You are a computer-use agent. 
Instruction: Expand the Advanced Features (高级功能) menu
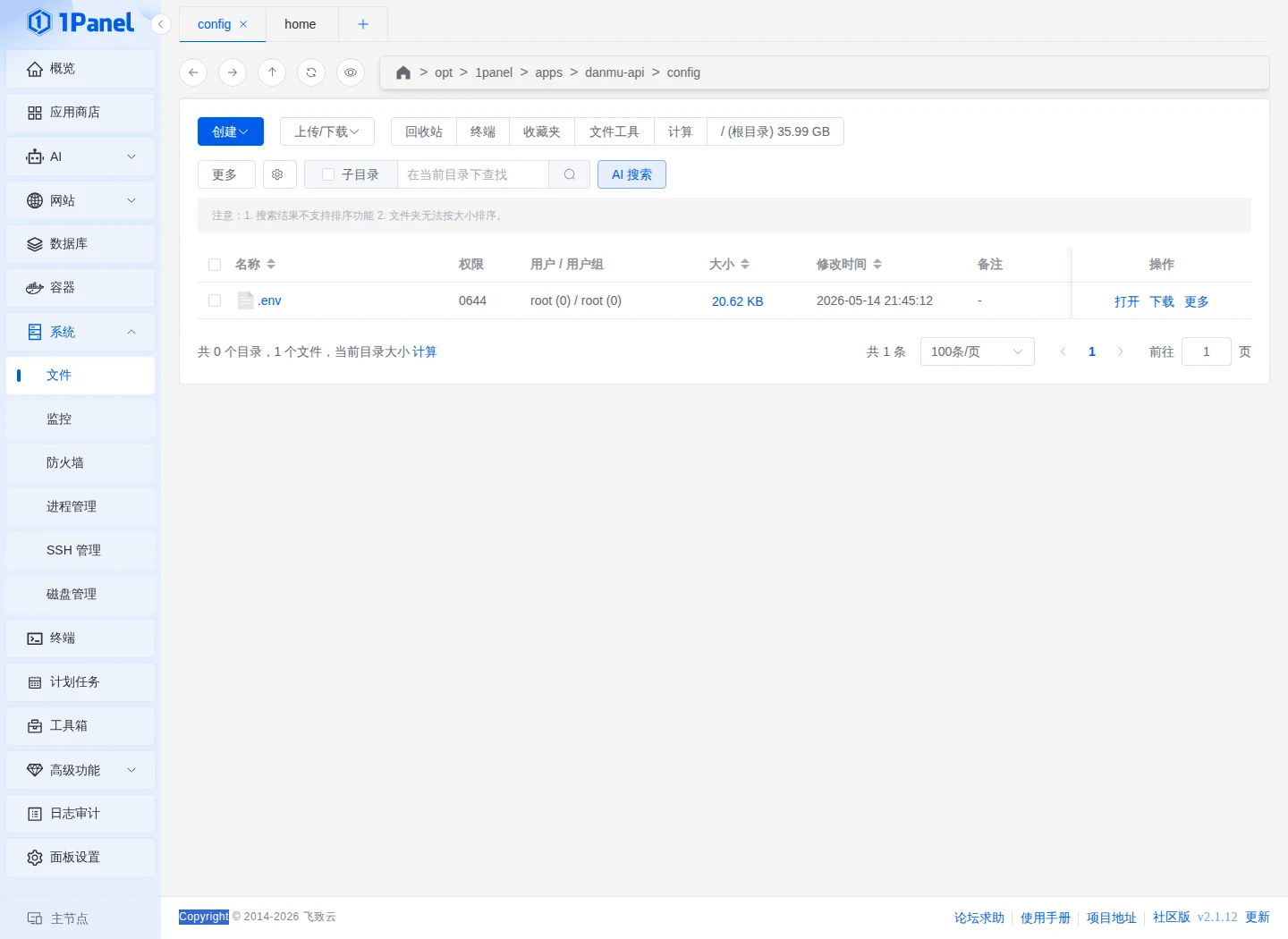click(x=80, y=770)
